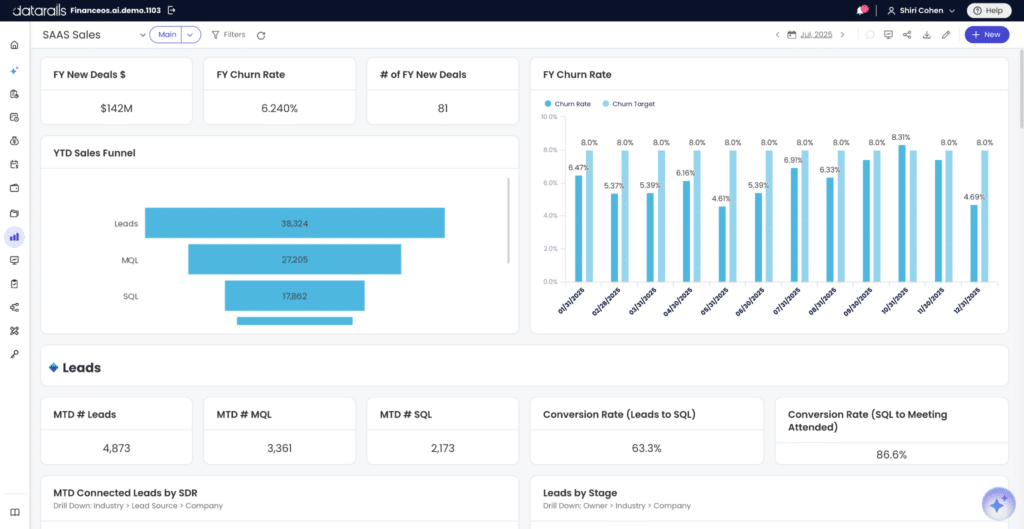This screenshot has width=1024, height=529.
Task: Toggle the Churn Target legend series
Action: (628, 104)
